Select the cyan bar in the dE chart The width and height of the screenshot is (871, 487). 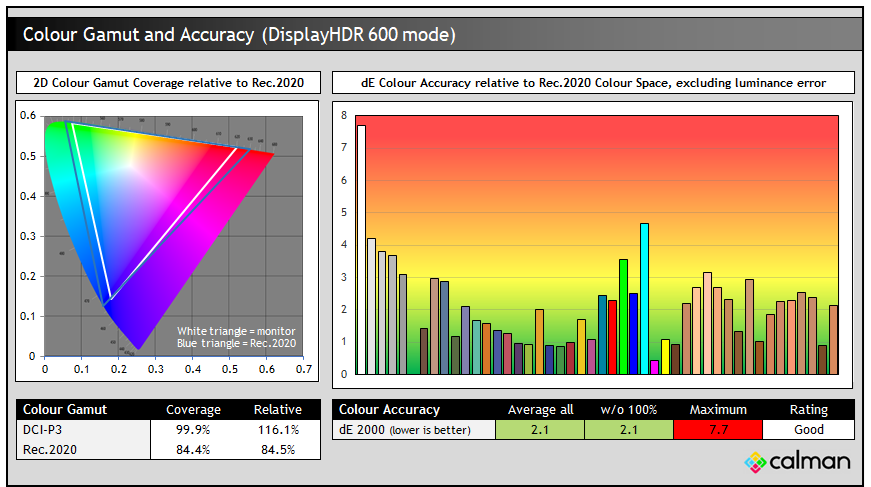tap(644, 298)
